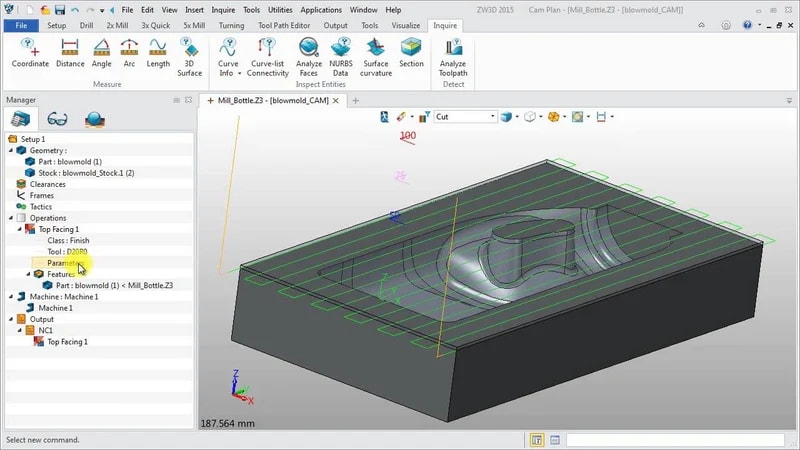
Task: Click the exit figure icon in viewport toolbar
Action: pyautogui.click(x=384, y=117)
